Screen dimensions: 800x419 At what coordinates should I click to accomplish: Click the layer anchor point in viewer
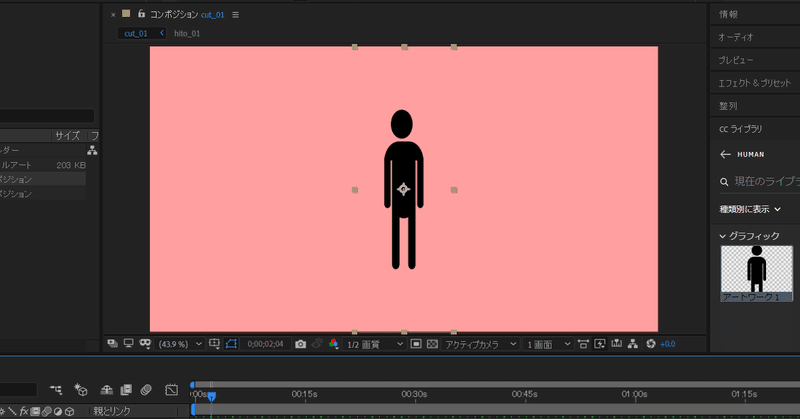404,189
